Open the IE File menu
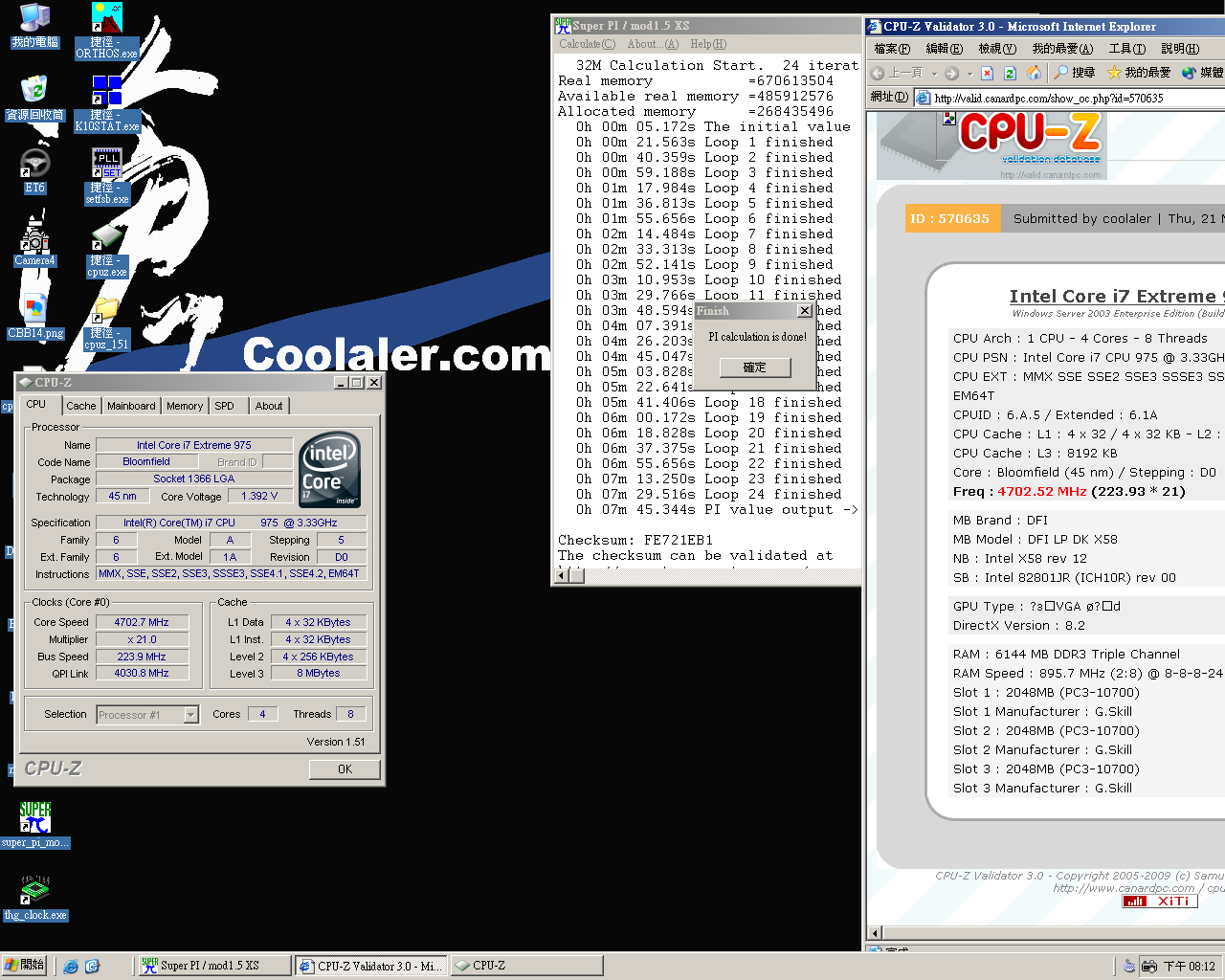The height and width of the screenshot is (980, 1225). (x=892, y=49)
